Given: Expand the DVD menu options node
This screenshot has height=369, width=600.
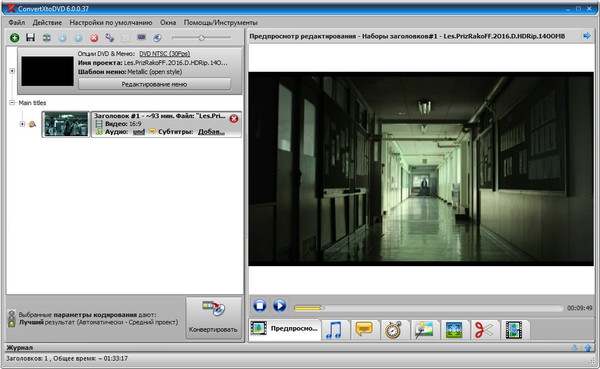Looking at the screenshot, I should click(x=12, y=71).
